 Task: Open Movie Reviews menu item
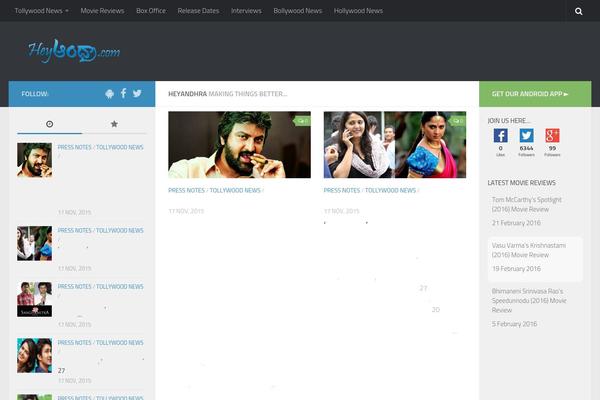pyautogui.click(x=102, y=11)
